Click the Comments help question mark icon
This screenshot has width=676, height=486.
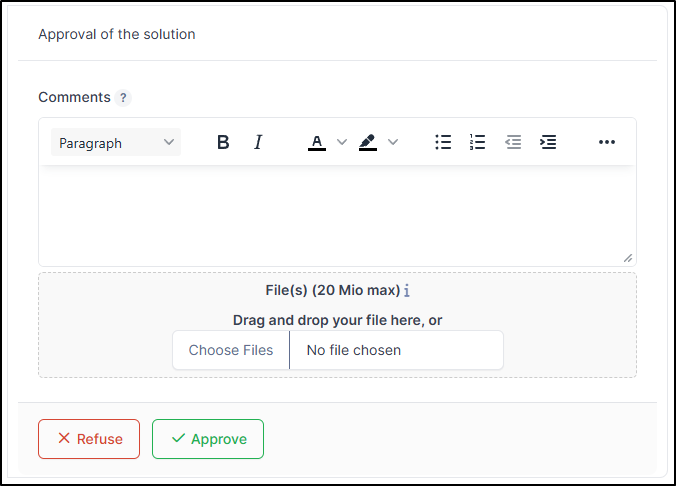pos(123,98)
